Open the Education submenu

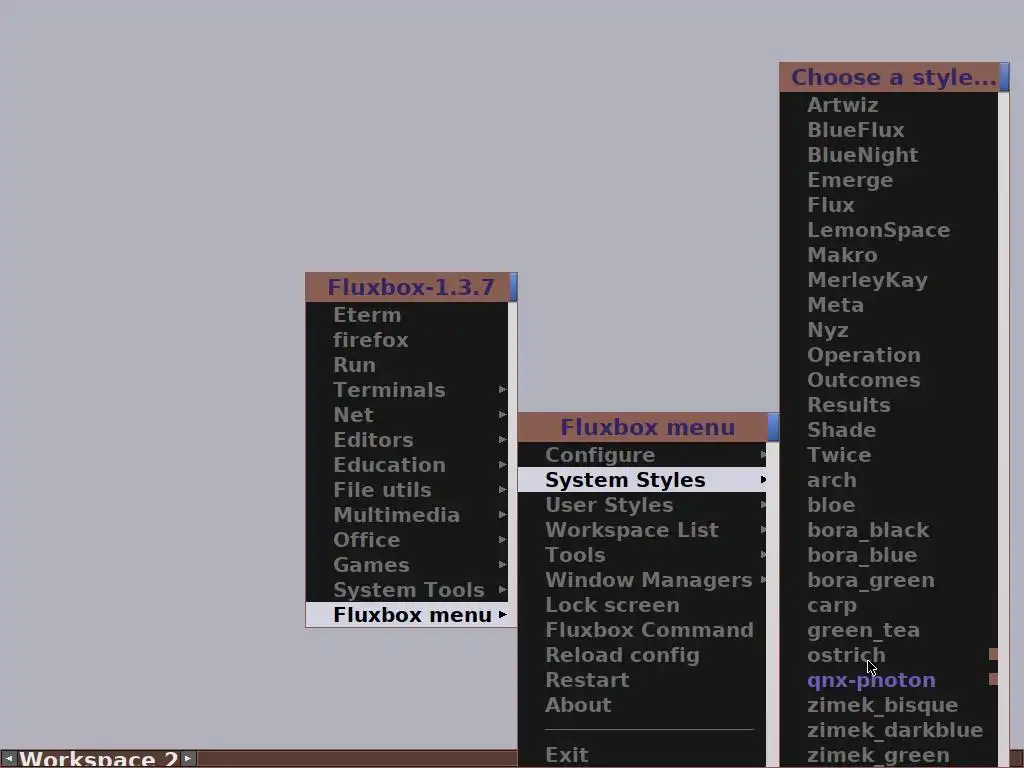point(407,464)
